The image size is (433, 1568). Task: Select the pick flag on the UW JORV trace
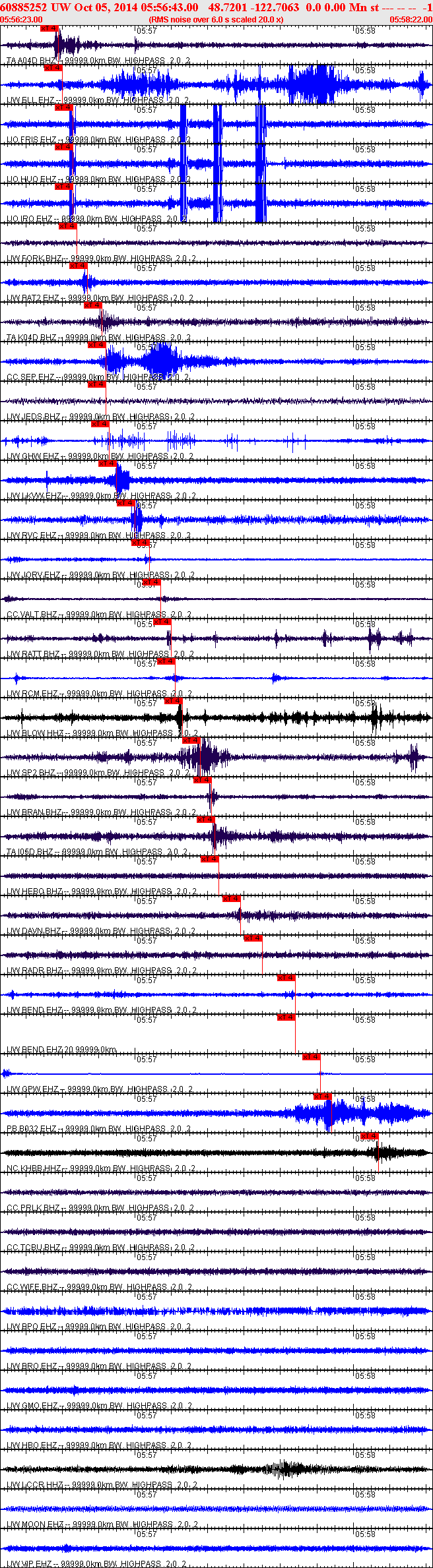coord(141,543)
